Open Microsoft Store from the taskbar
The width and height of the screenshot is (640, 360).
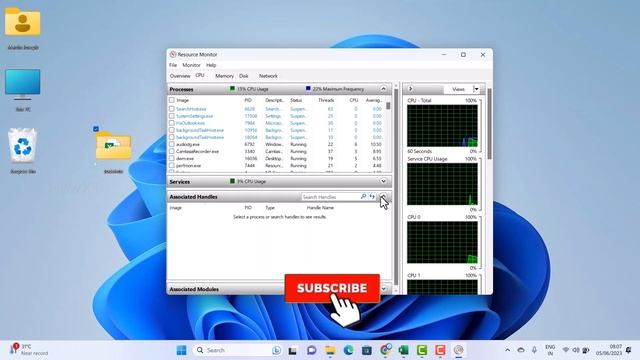click(367, 350)
